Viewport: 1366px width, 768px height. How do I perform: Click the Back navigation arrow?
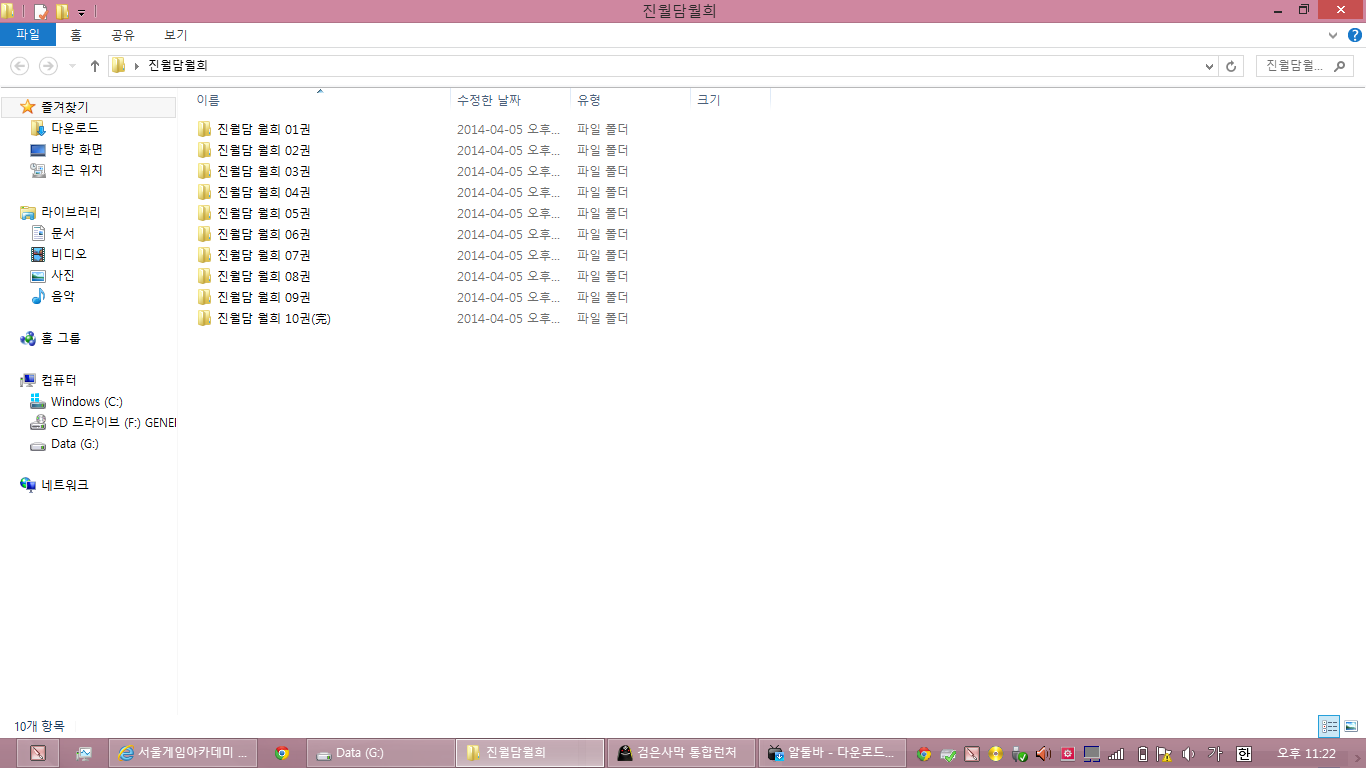tap(19, 66)
